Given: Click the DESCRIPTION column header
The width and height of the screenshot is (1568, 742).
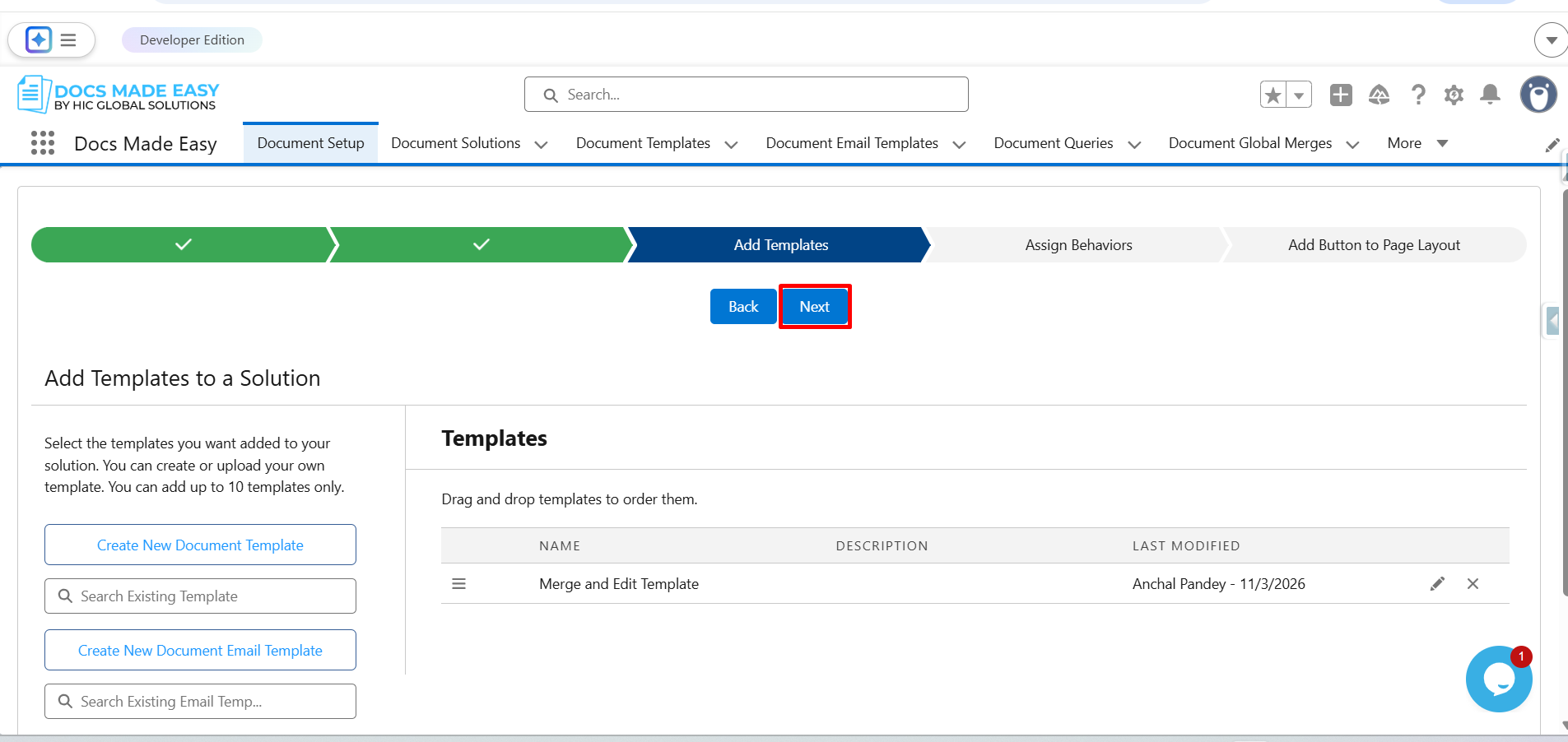Looking at the screenshot, I should click(x=882, y=546).
